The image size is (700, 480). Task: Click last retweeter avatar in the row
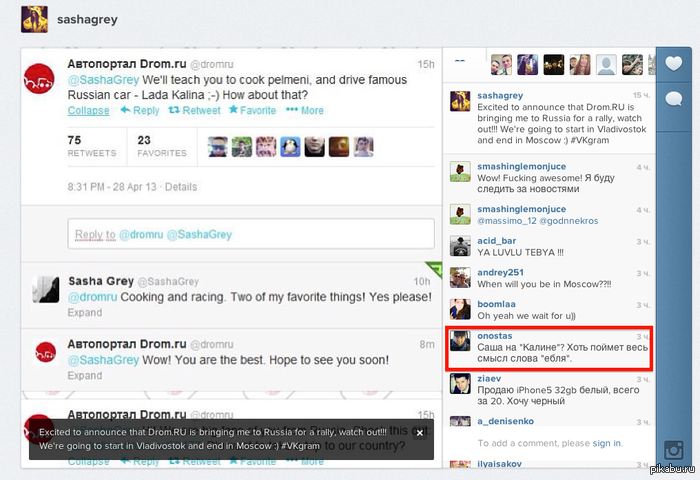(x=363, y=146)
